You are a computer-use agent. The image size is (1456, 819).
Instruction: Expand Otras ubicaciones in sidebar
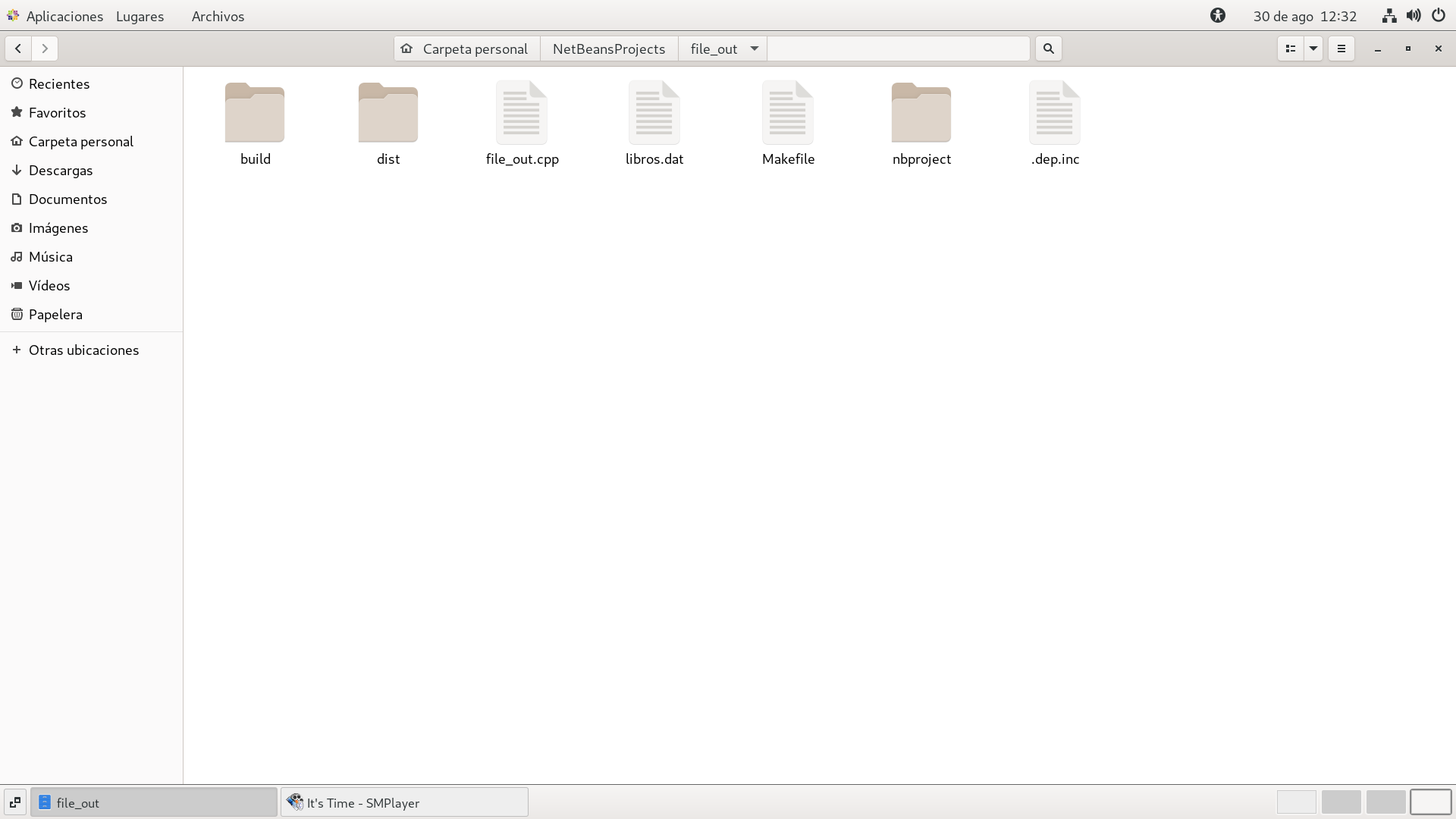pos(83,350)
